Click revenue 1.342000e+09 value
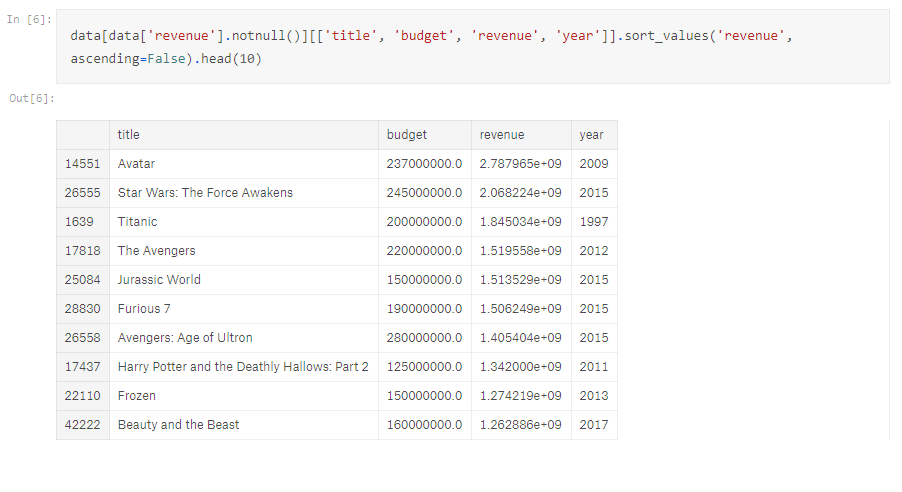Image resolution: width=902 pixels, height=492 pixels. click(522, 367)
